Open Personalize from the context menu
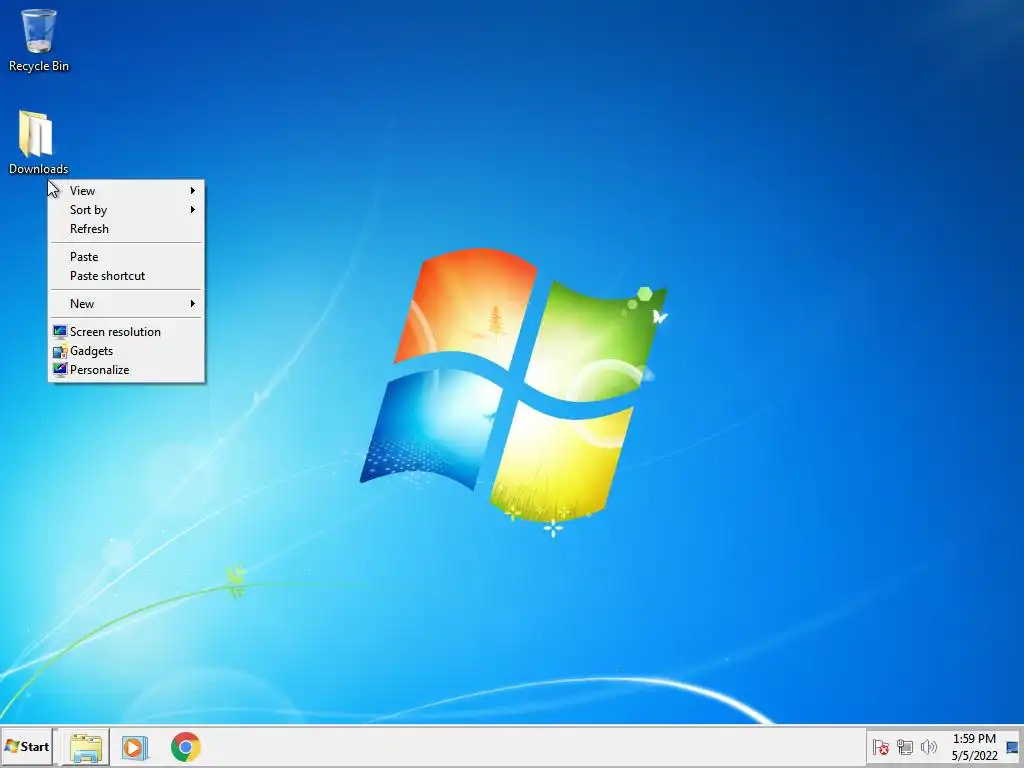The image size is (1024, 768). [126, 370]
